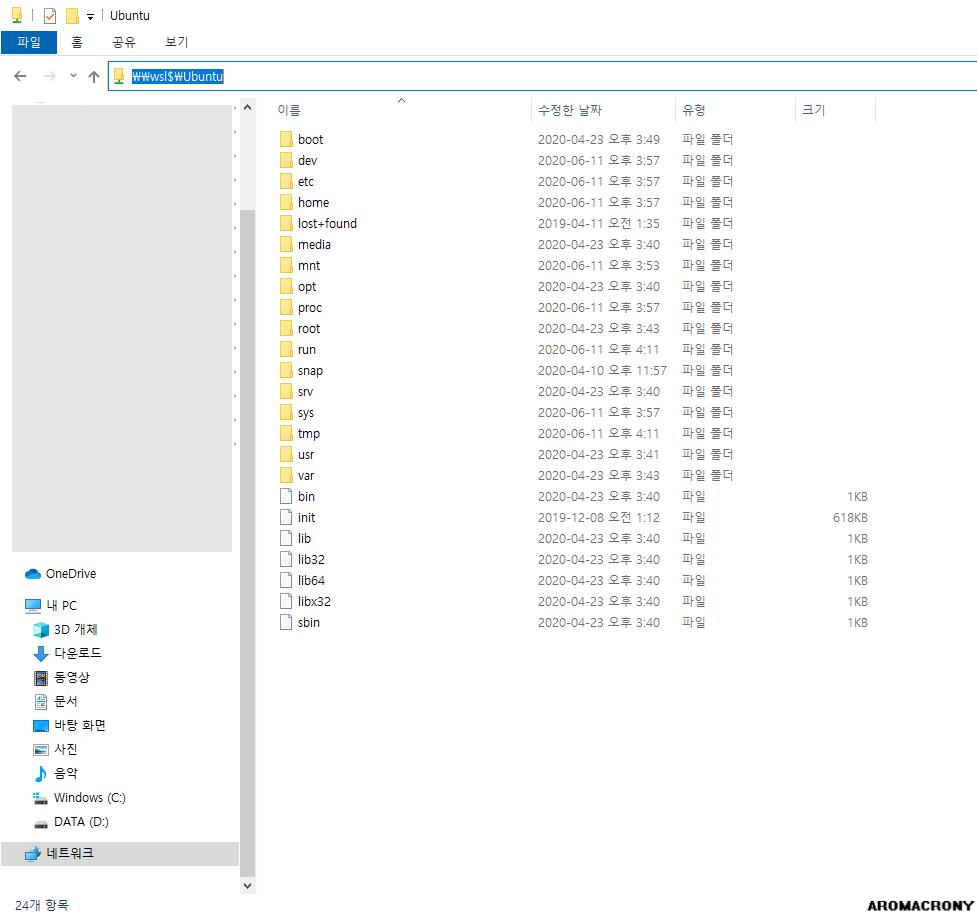Click the navigation pane scroll up arrow
This screenshot has width=977, height=918.
(x=247, y=107)
